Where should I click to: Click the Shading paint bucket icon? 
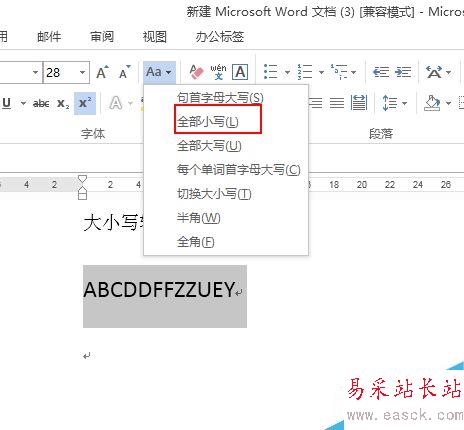click(x=432, y=103)
